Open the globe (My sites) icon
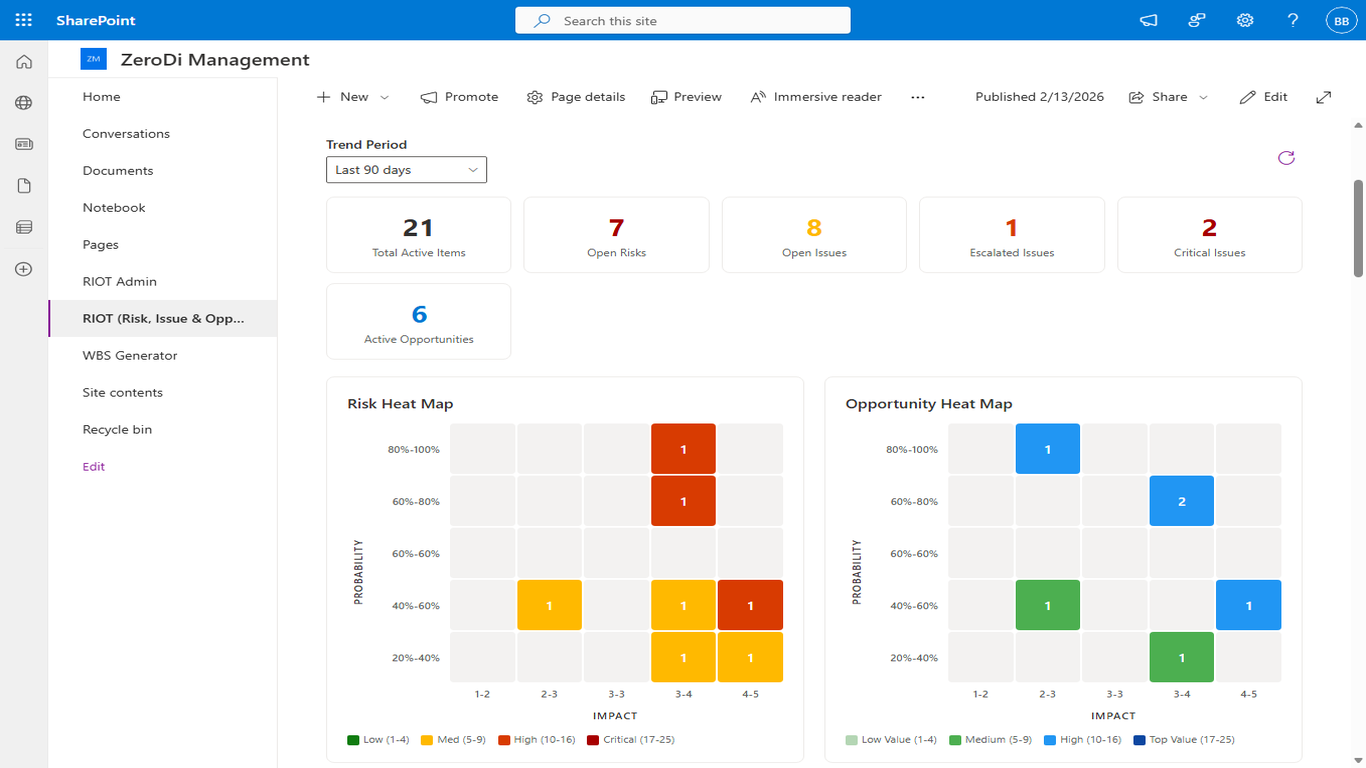1366x768 pixels. click(x=23, y=102)
